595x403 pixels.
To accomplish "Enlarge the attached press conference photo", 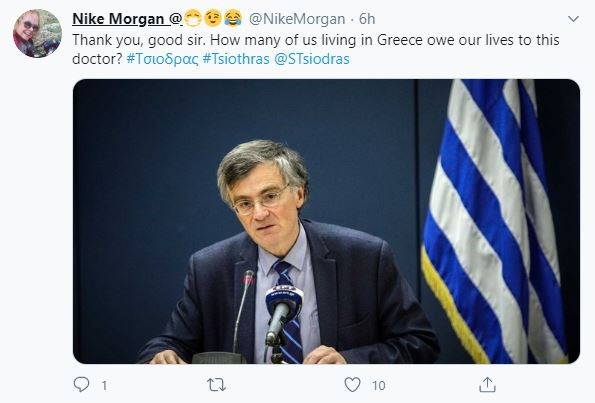I will (x=326, y=221).
